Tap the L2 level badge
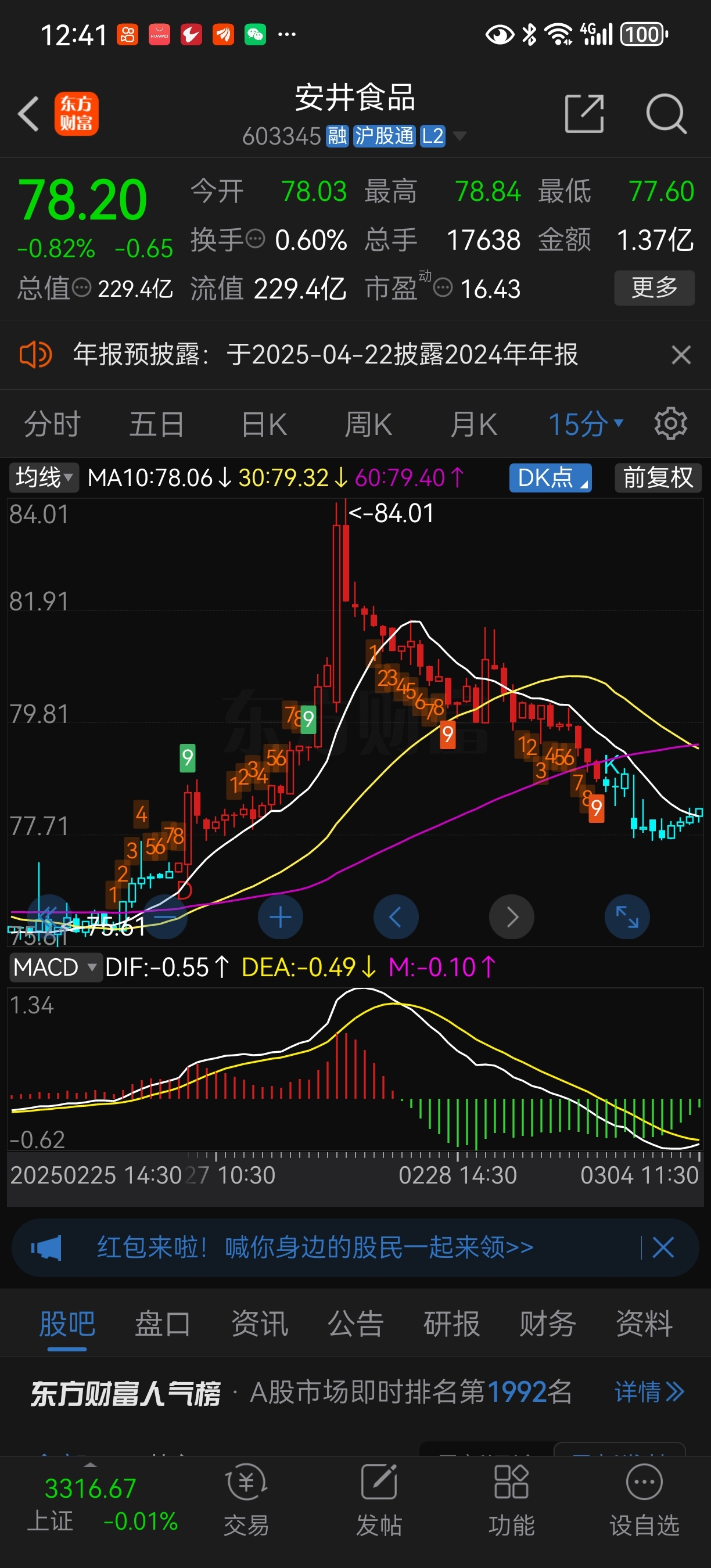This screenshot has width=711, height=1568. (x=433, y=136)
